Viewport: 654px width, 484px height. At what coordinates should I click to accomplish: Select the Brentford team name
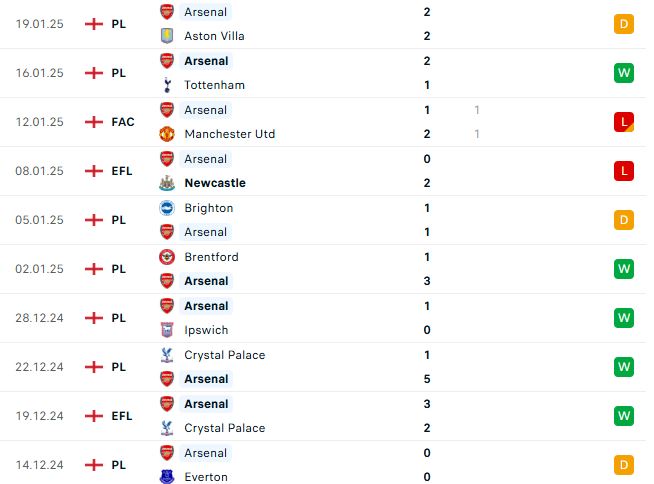coord(211,257)
